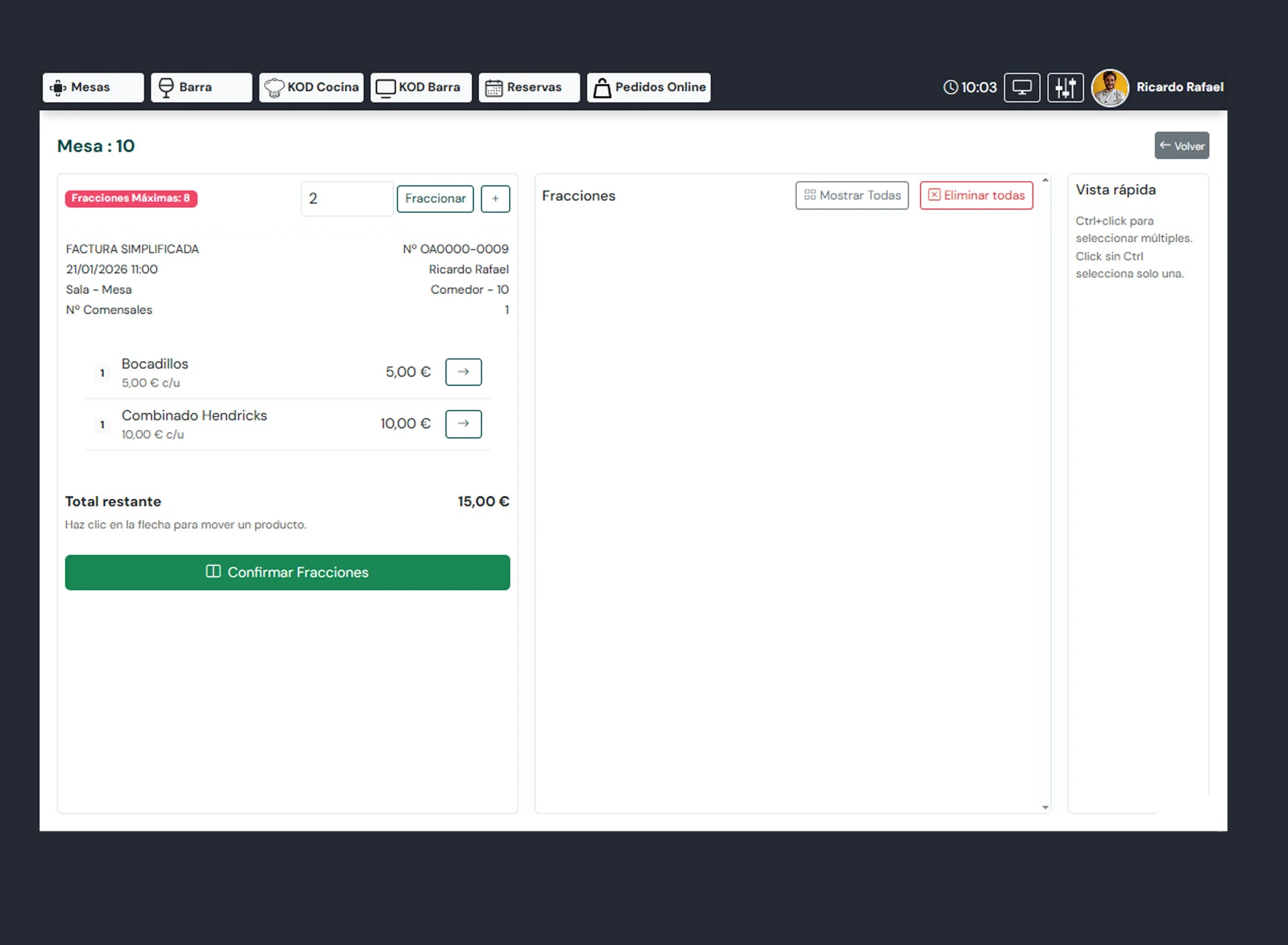Open KOD Barra view
The height and width of the screenshot is (945, 1288).
click(x=421, y=87)
